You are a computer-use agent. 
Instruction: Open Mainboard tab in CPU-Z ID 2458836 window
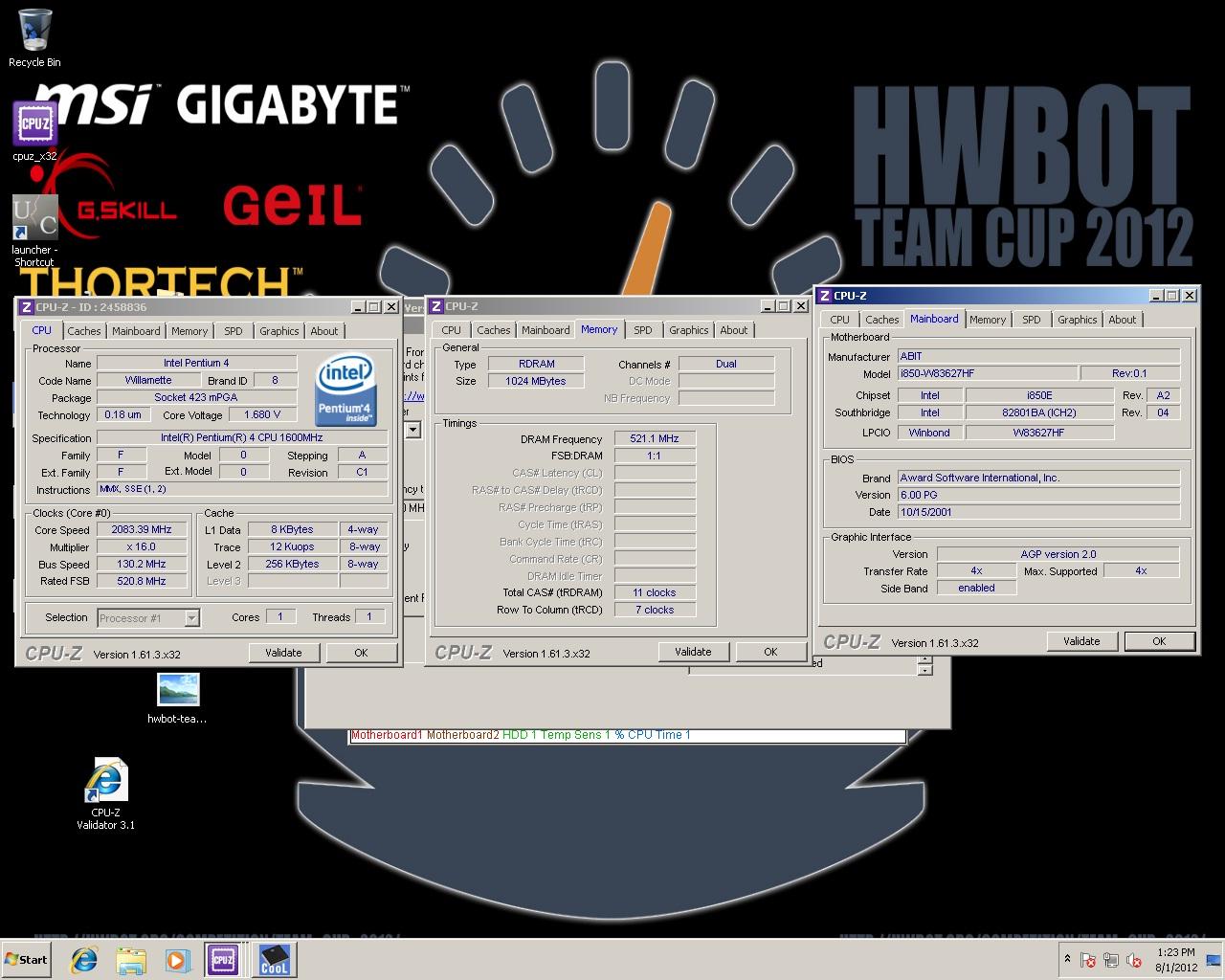pyautogui.click(x=136, y=331)
